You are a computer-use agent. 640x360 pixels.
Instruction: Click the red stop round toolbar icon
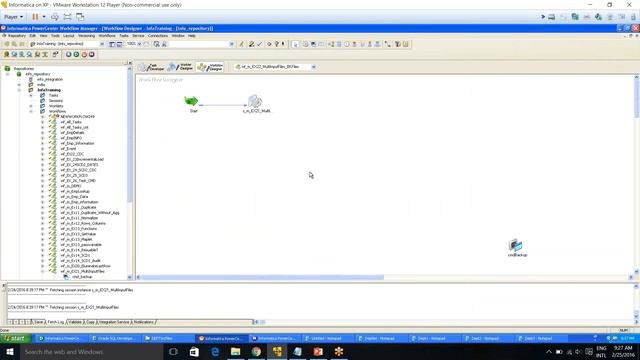[x=92, y=54]
